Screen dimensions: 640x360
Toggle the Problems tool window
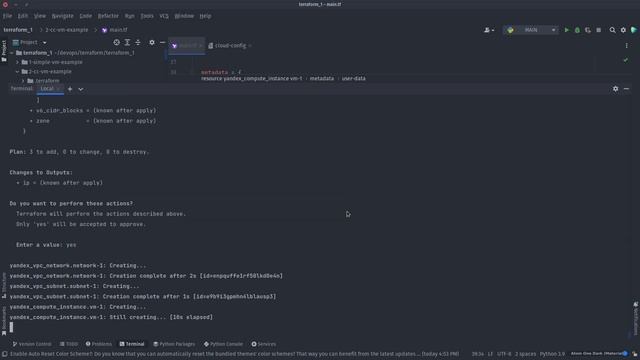(x=98, y=344)
